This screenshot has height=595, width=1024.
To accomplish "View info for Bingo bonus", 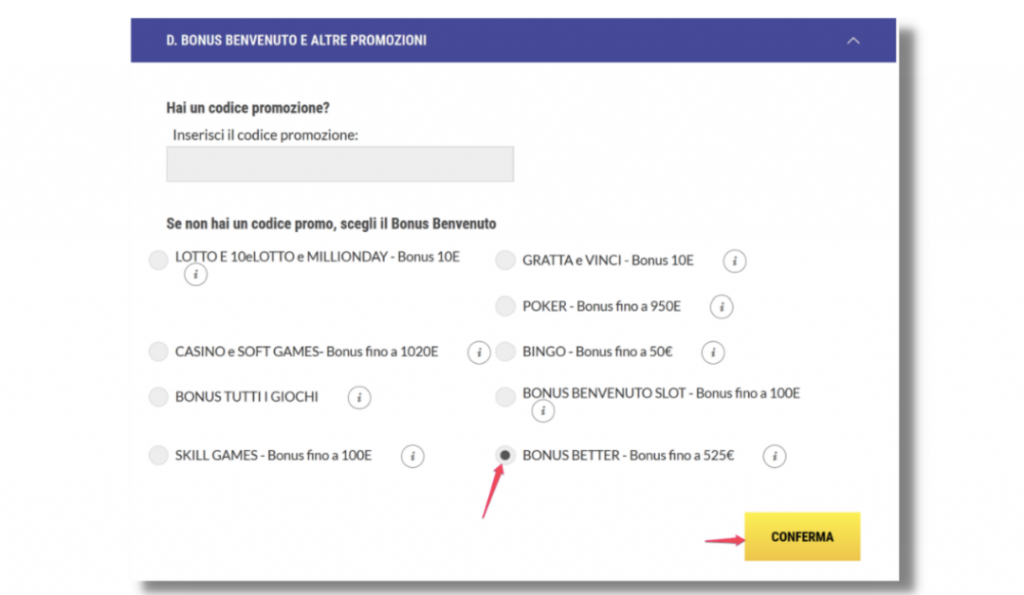I will [713, 352].
